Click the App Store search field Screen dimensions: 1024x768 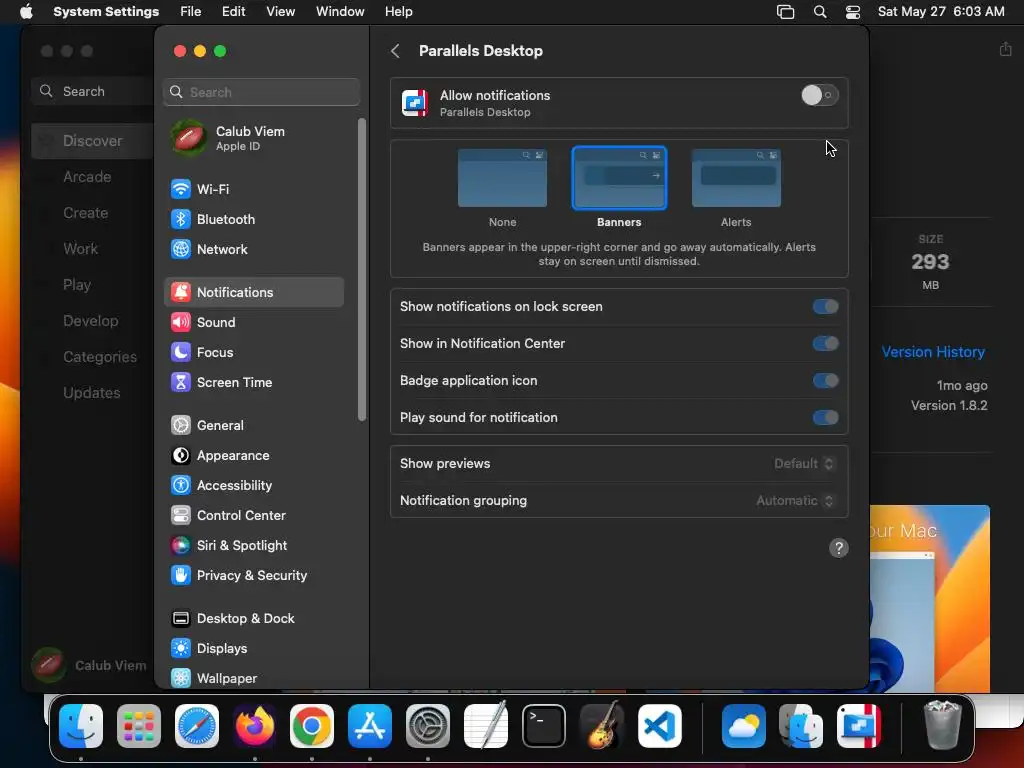tap(93, 91)
